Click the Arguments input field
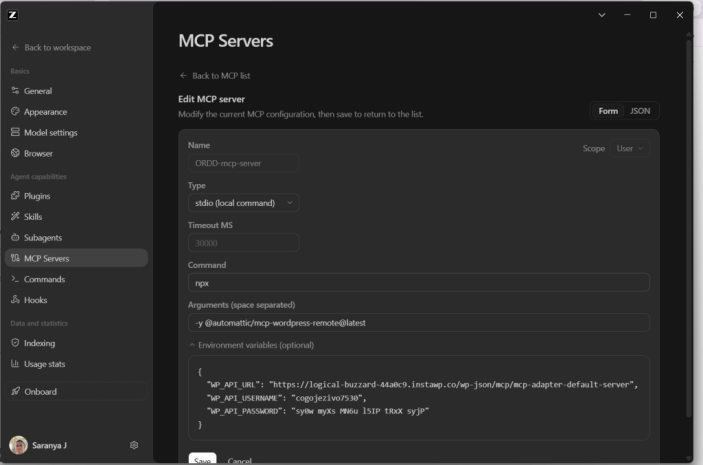The height and width of the screenshot is (465, 703). coord(419,322)
